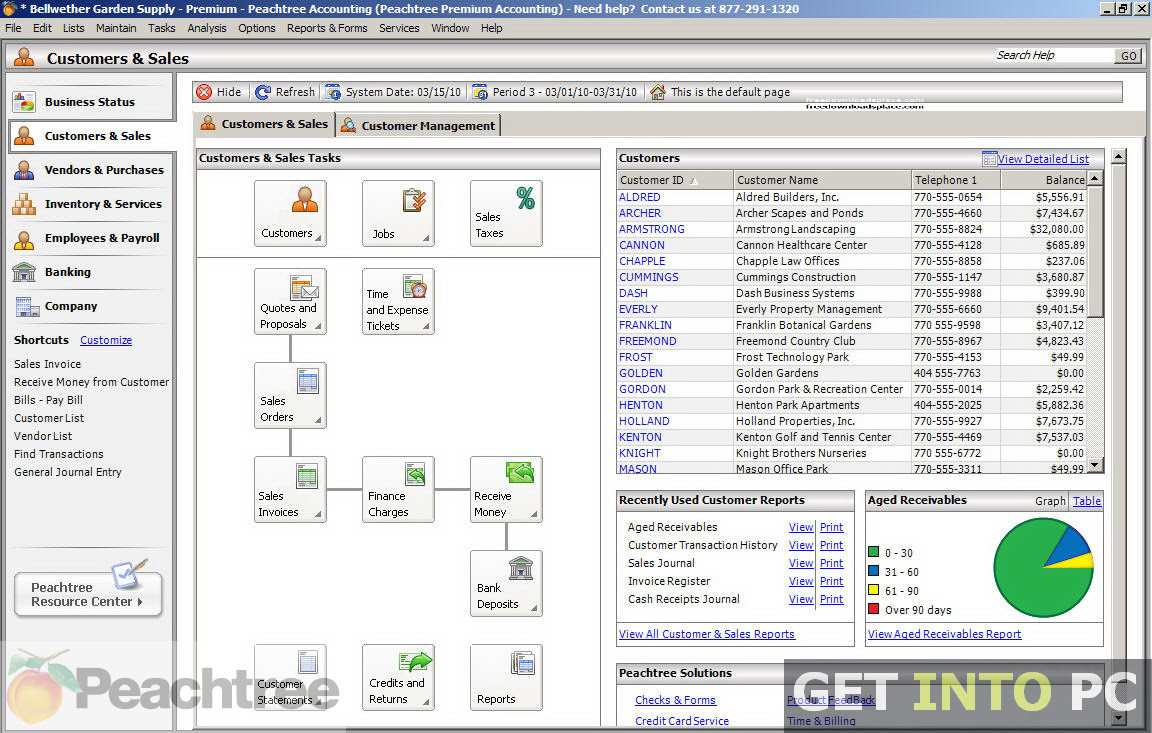Expand Jobs task dropdown arrow
1152x733 pixels.
426,238
